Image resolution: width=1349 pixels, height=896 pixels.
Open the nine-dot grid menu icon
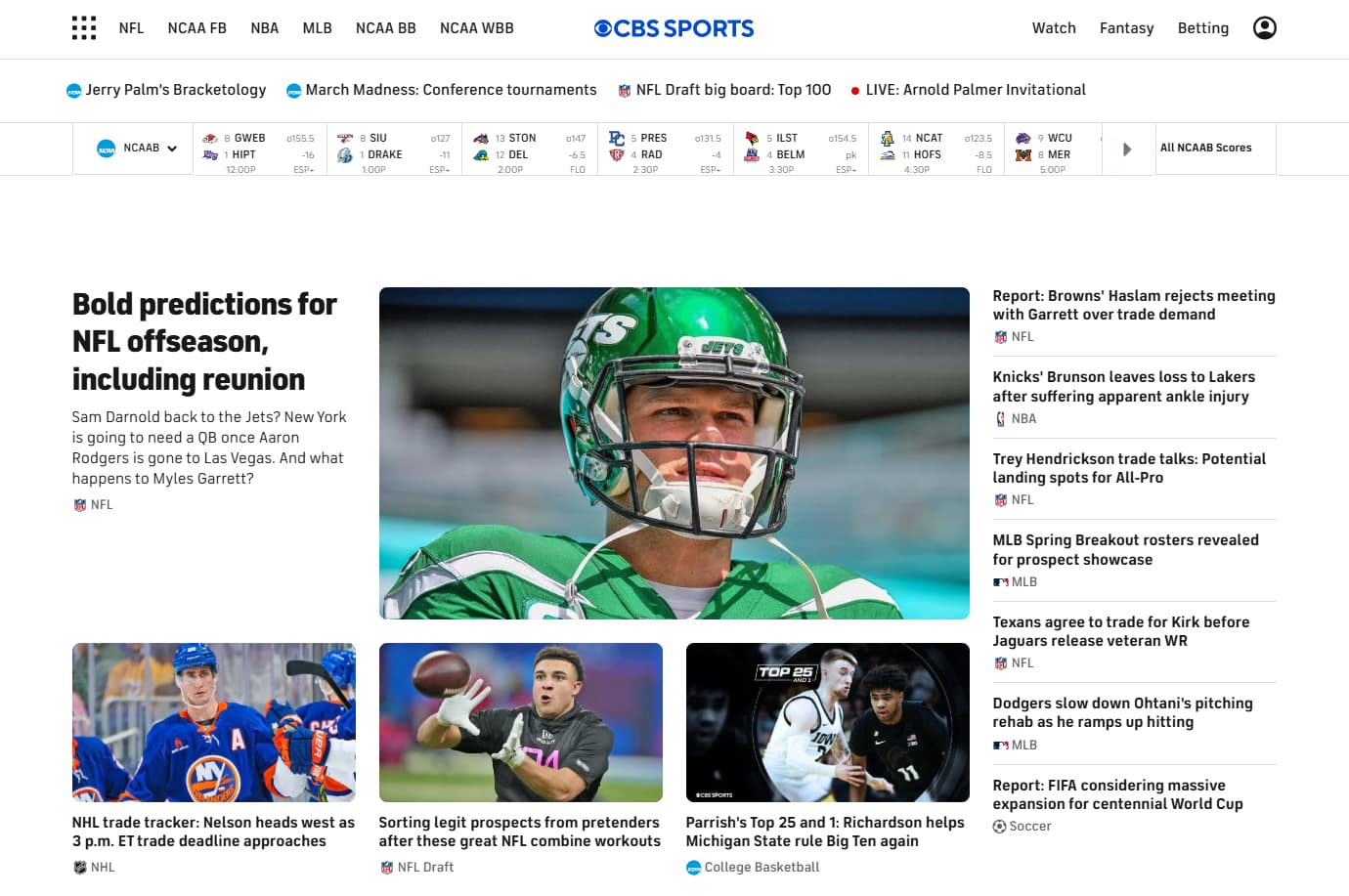click(x=84, y=28)
